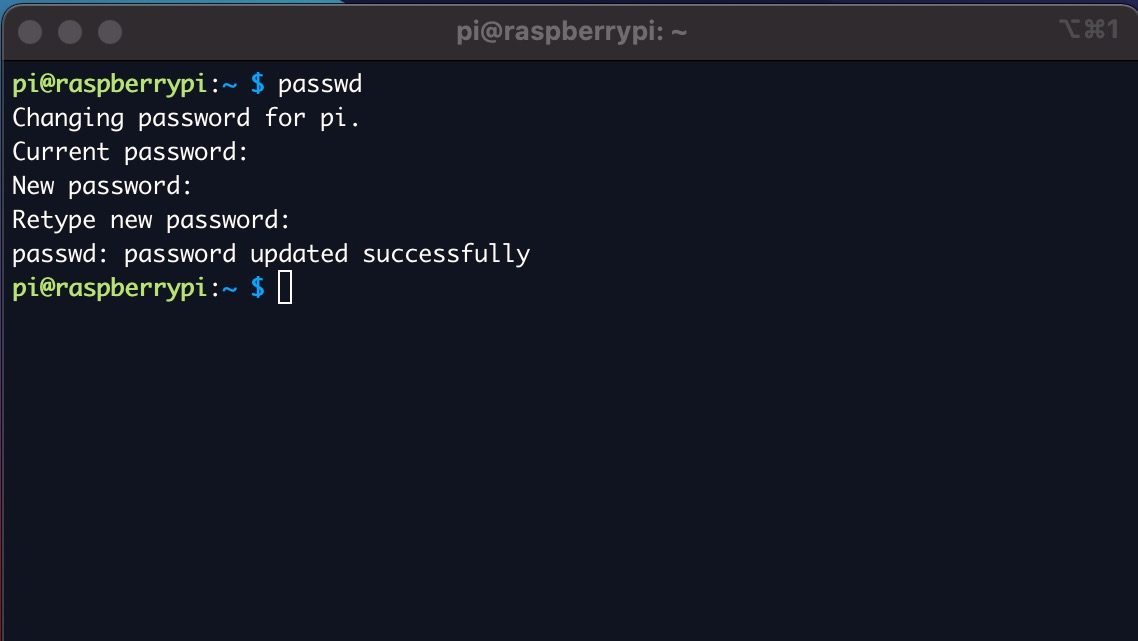Click the word 'successfully' in output

pos(446,254)
